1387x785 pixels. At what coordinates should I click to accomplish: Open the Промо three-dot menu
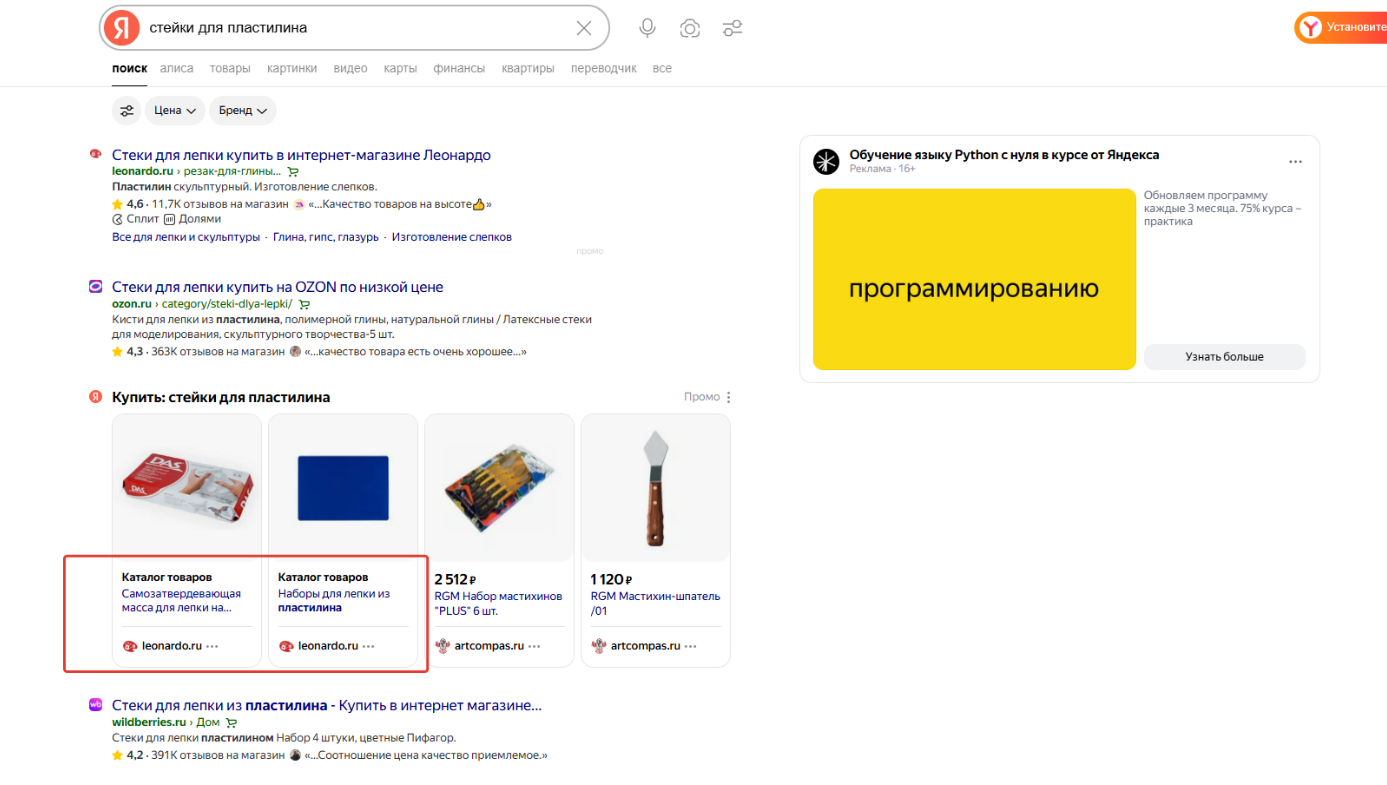tap(728, 397)
